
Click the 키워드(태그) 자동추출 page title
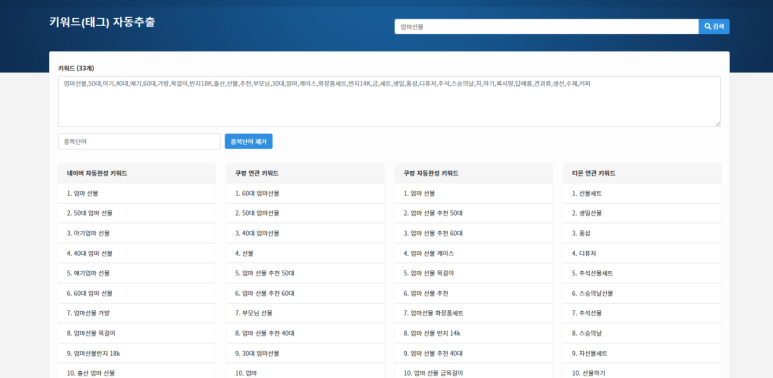pos(102,22)
